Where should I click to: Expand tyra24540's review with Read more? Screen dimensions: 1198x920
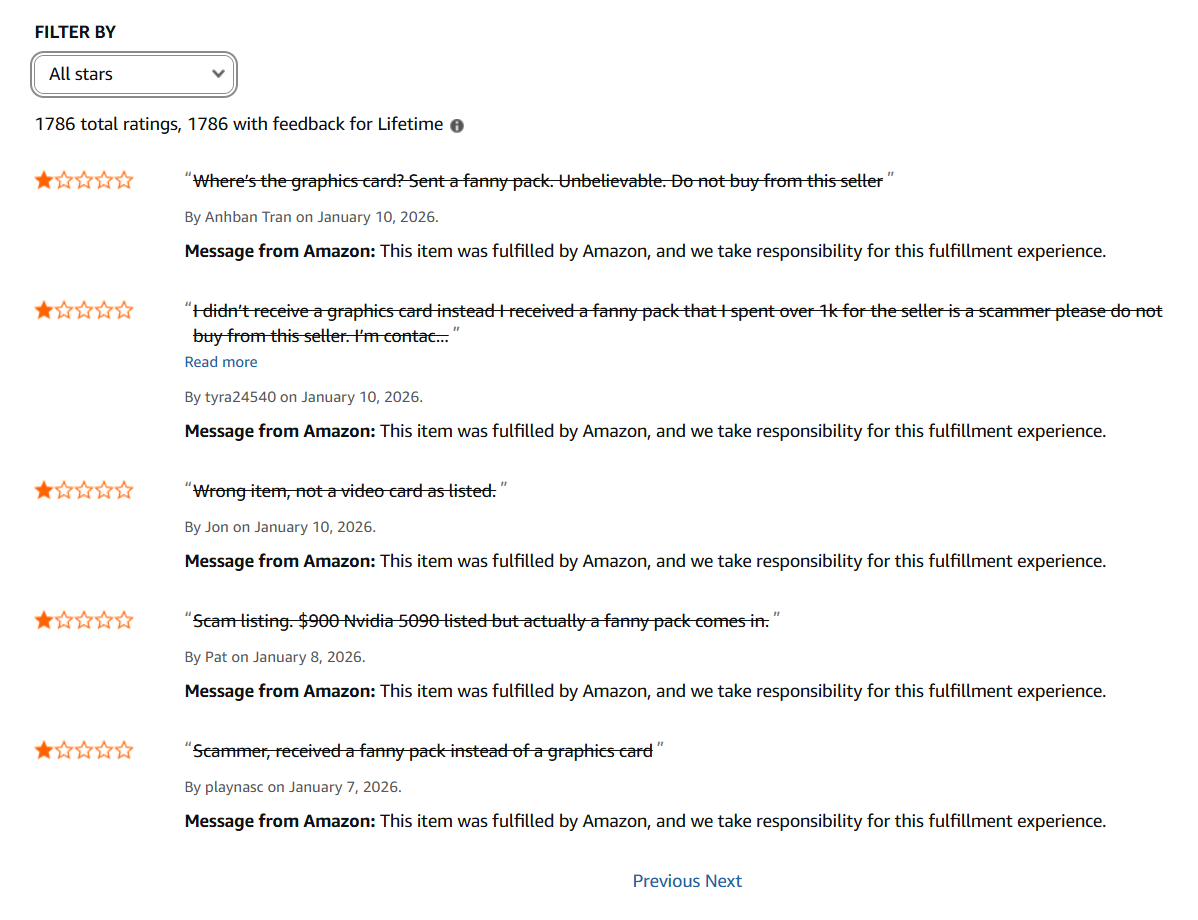221,362
